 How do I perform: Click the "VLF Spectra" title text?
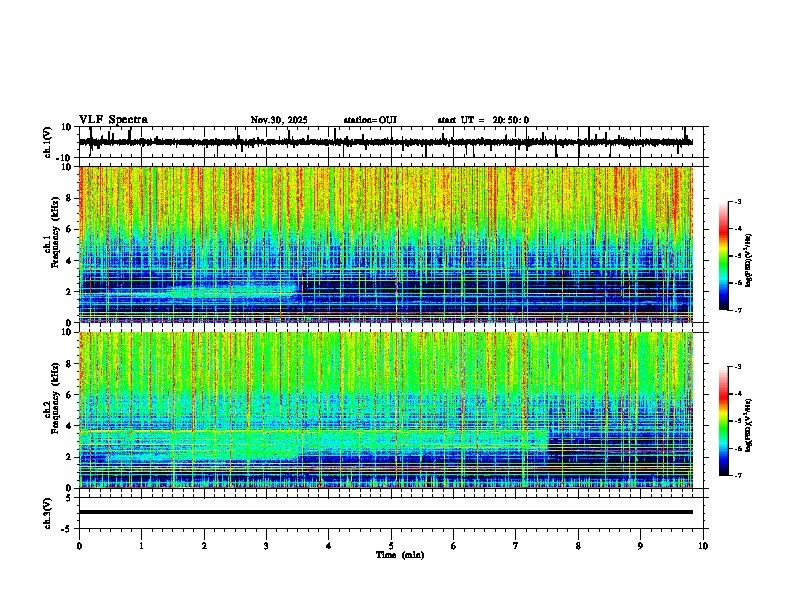pos(113,120)
